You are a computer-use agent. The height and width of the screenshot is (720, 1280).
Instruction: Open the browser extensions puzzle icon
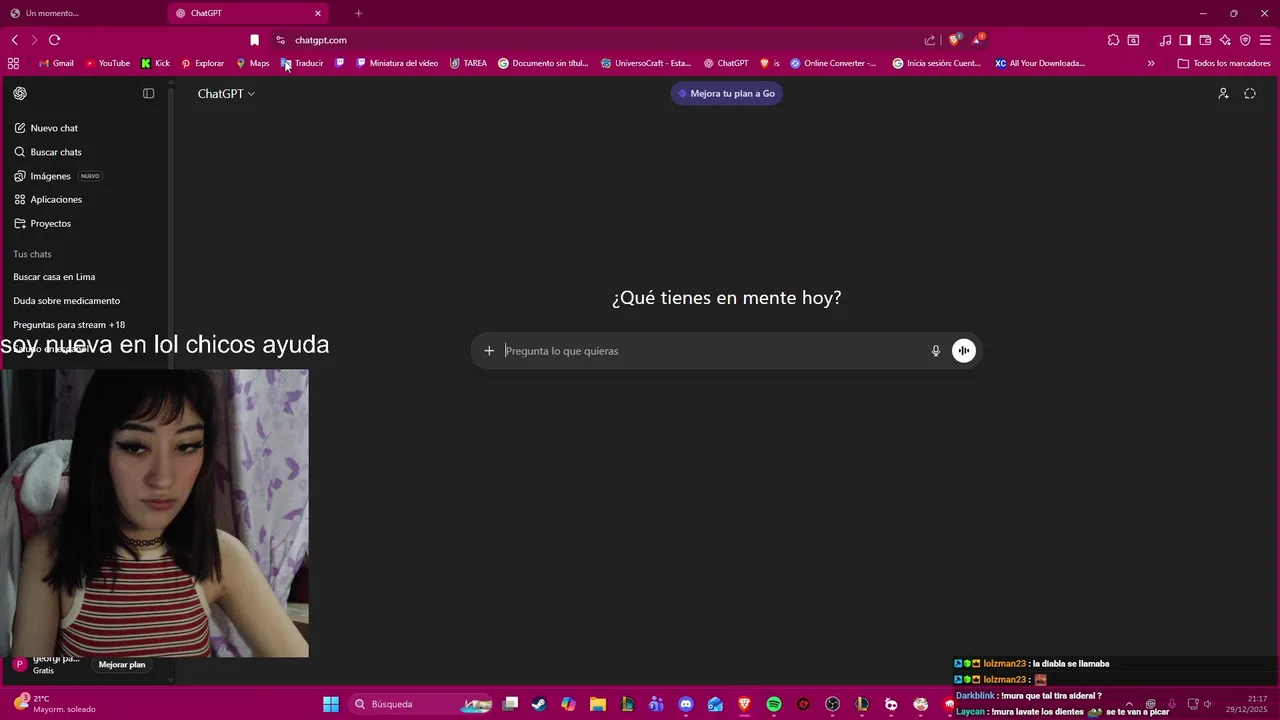click(x=1113, y=40)
